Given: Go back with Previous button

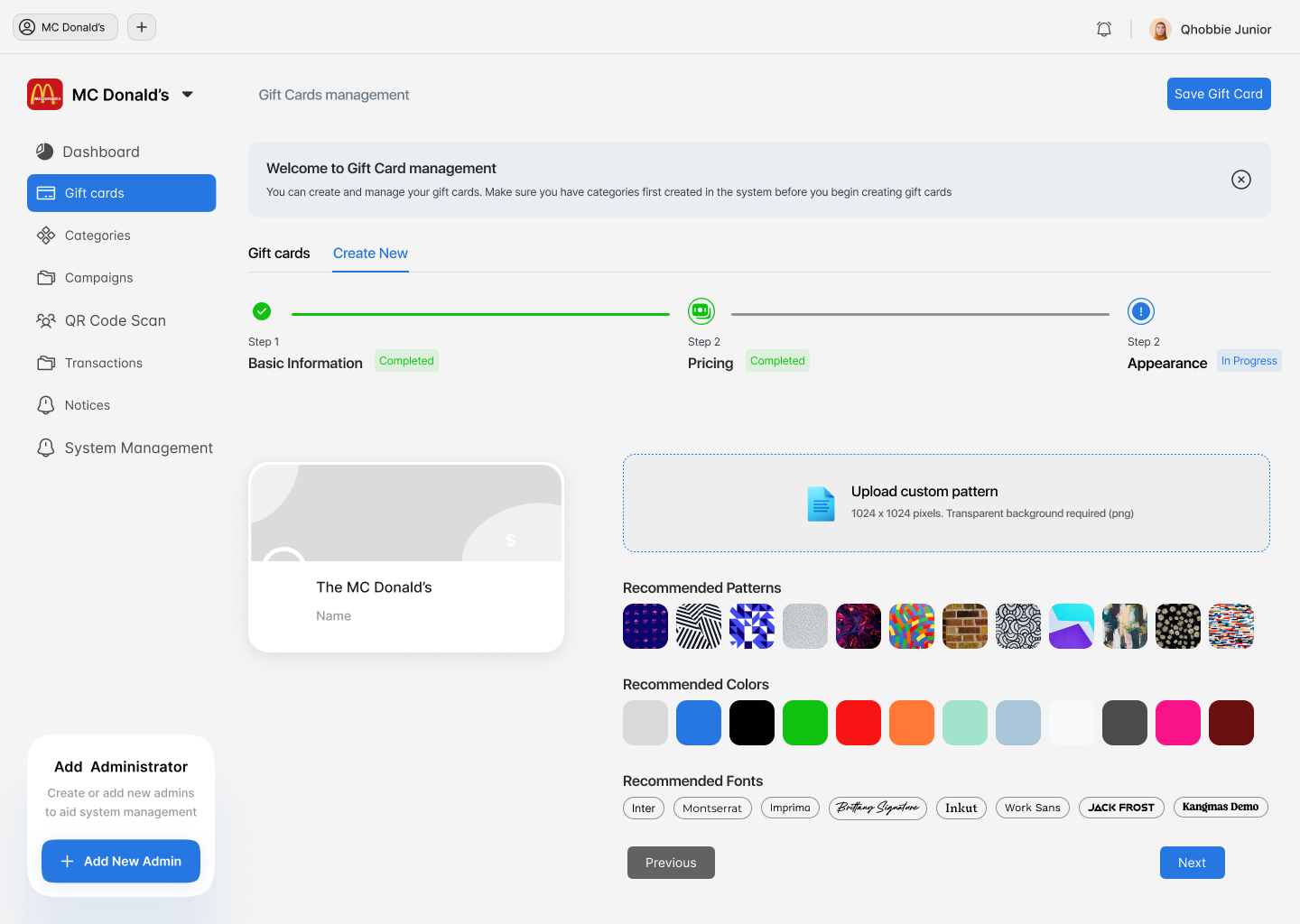Looking at the screenshot, I should point(671,863).
